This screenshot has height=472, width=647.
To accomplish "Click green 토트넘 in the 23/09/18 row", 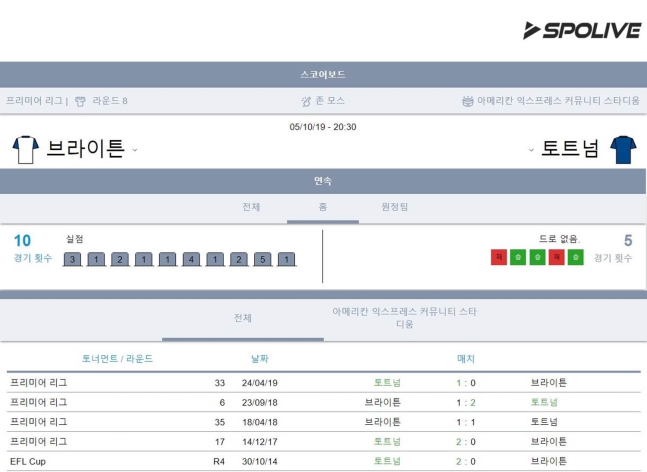I will click(544, 402).
